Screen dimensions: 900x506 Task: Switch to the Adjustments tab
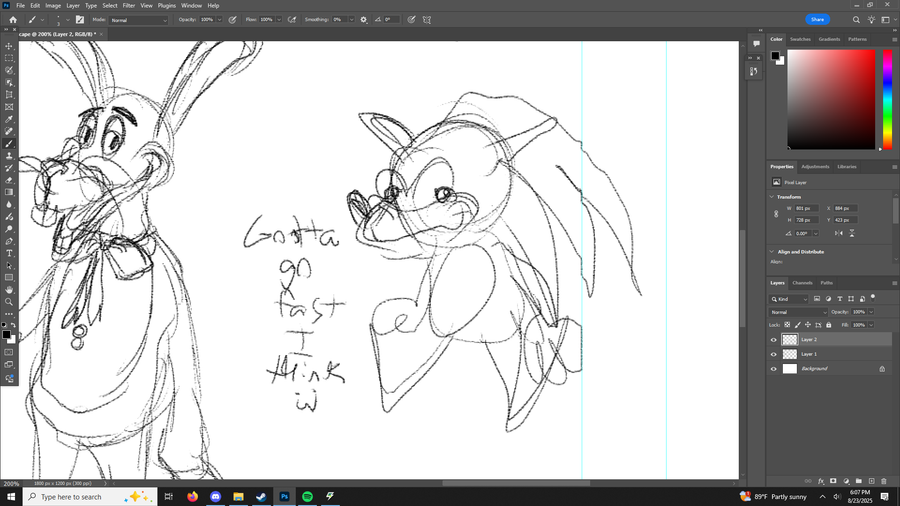[815, 167]
